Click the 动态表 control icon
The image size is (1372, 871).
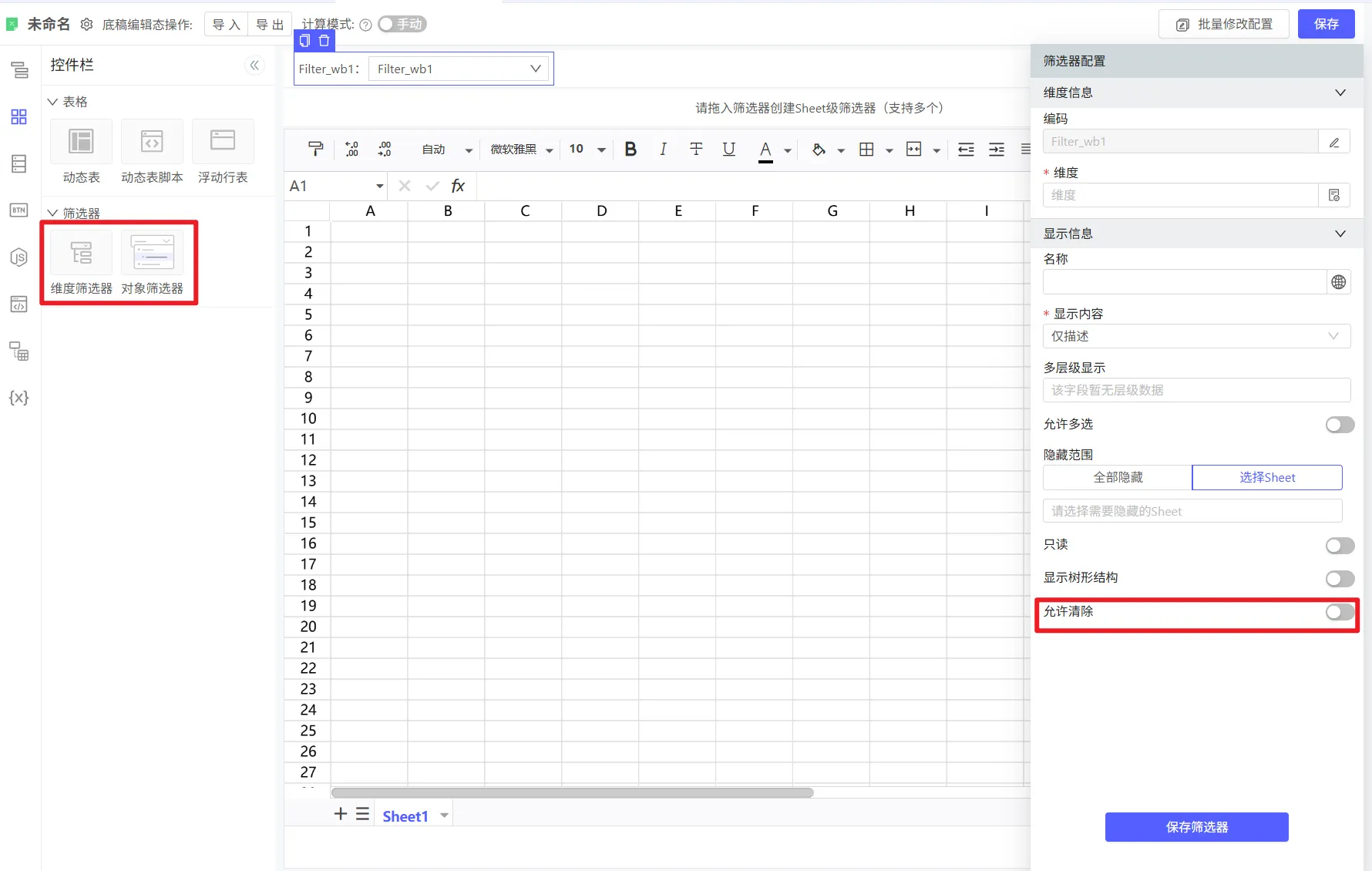(81, 142)
